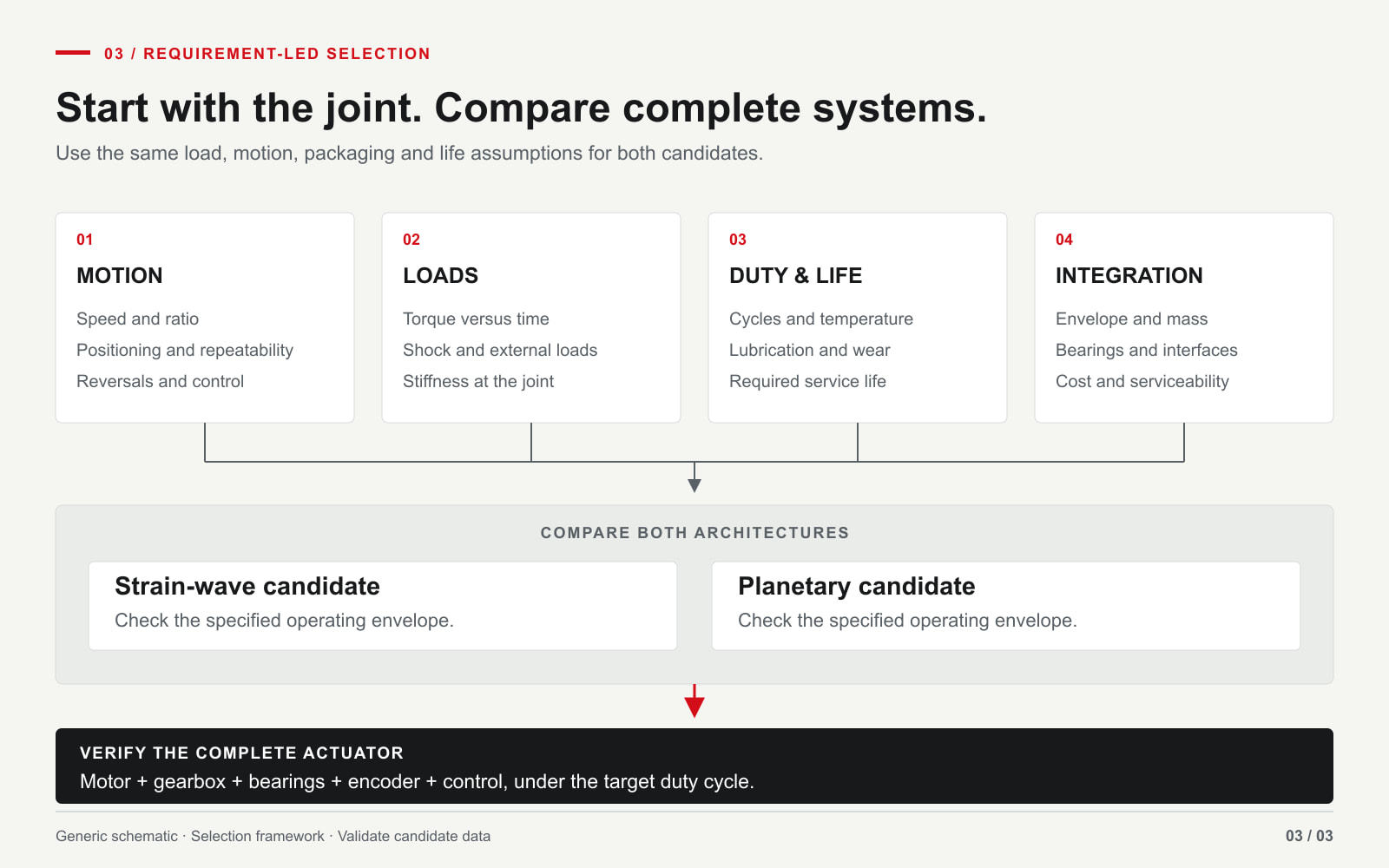Click 'VERIFY THE COMPLETE ACTUATOR' heading
Image resolution: width=1389 pixels, height=868 pixels.
241,753
